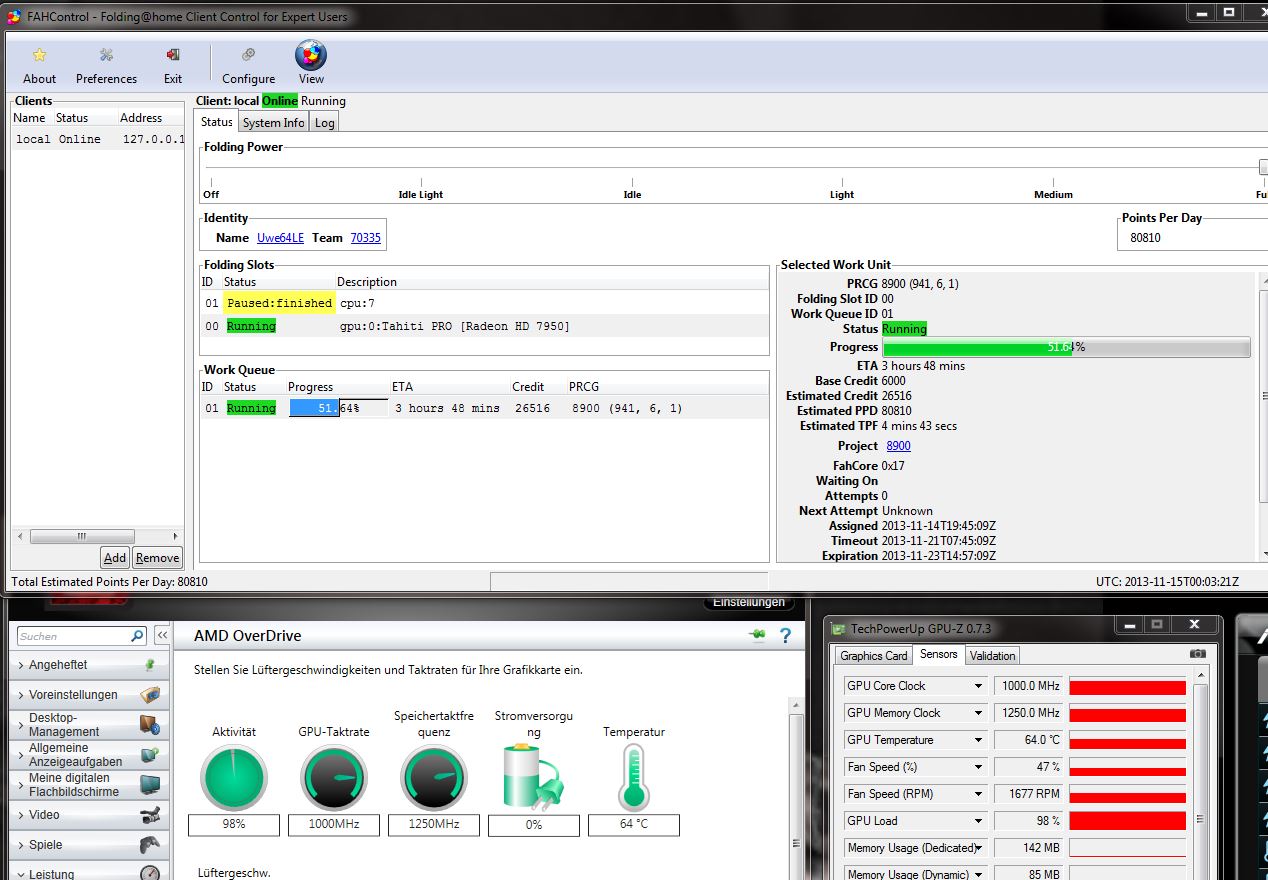Open the team 70335 link

point(365,238)
